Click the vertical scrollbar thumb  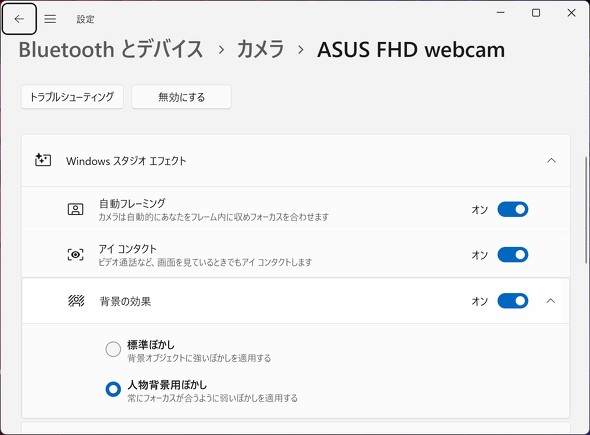pyautogui.click(x=586, y=210)
